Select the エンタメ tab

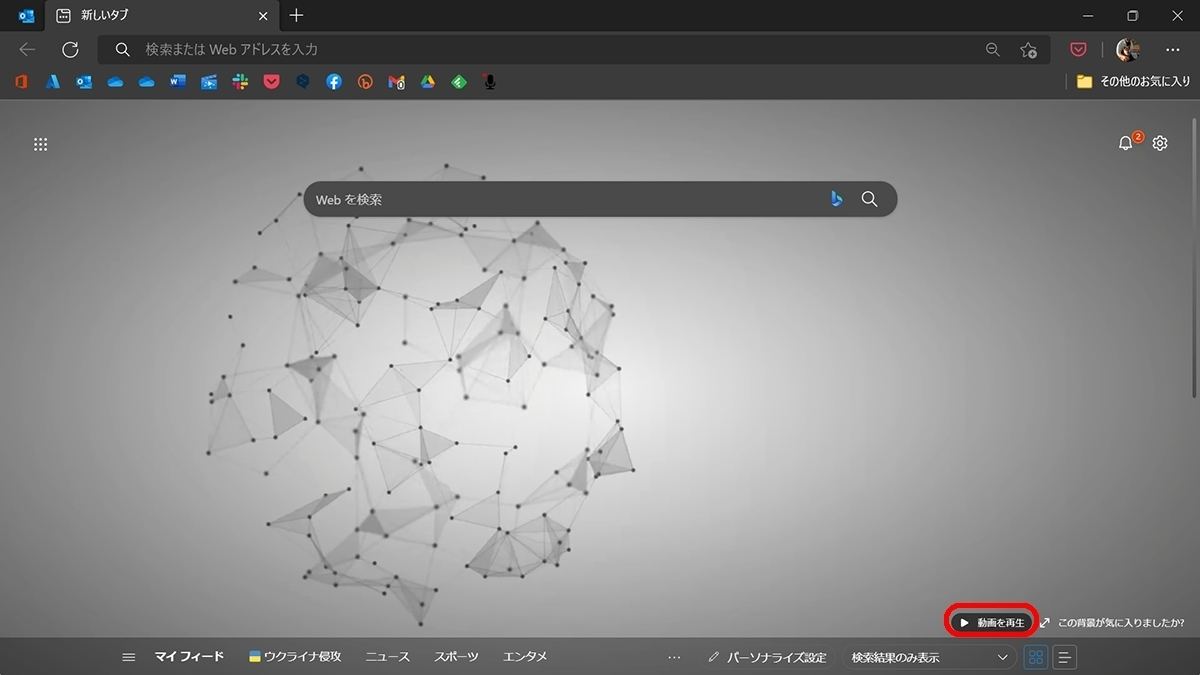point(525,657)
